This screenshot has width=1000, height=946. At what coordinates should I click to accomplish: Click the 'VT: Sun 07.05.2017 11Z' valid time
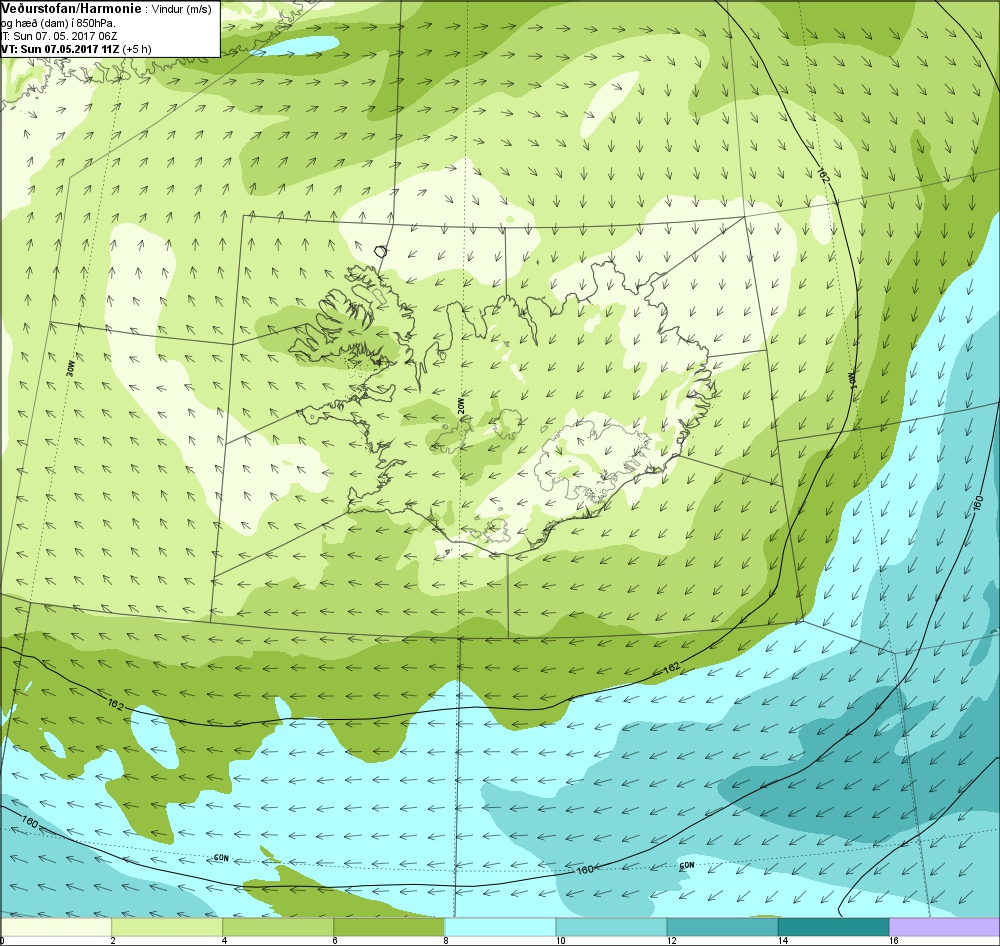pos(61,48)
